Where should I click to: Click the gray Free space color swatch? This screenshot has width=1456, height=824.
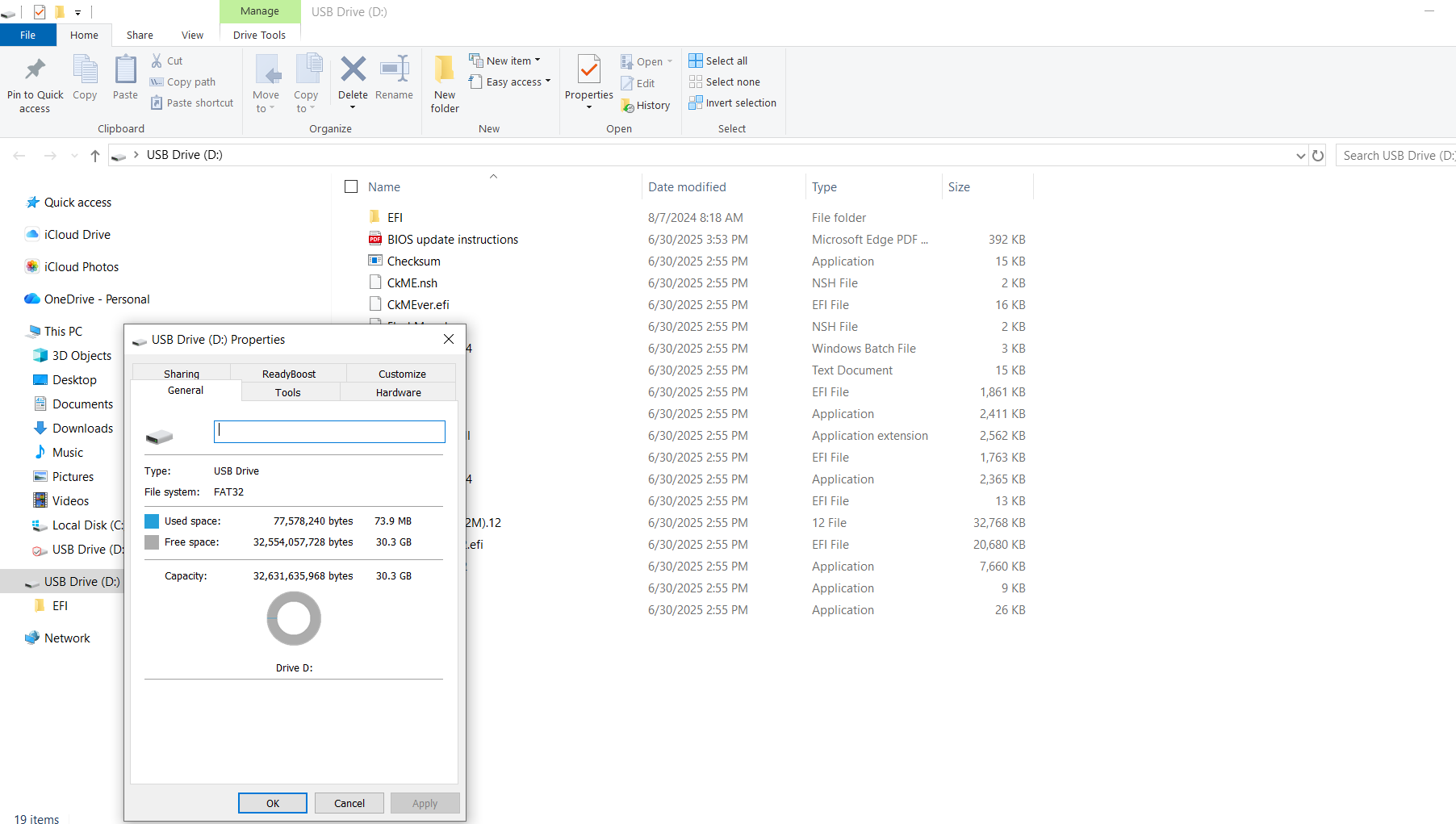pyautogui.click(x=152, y=542)
